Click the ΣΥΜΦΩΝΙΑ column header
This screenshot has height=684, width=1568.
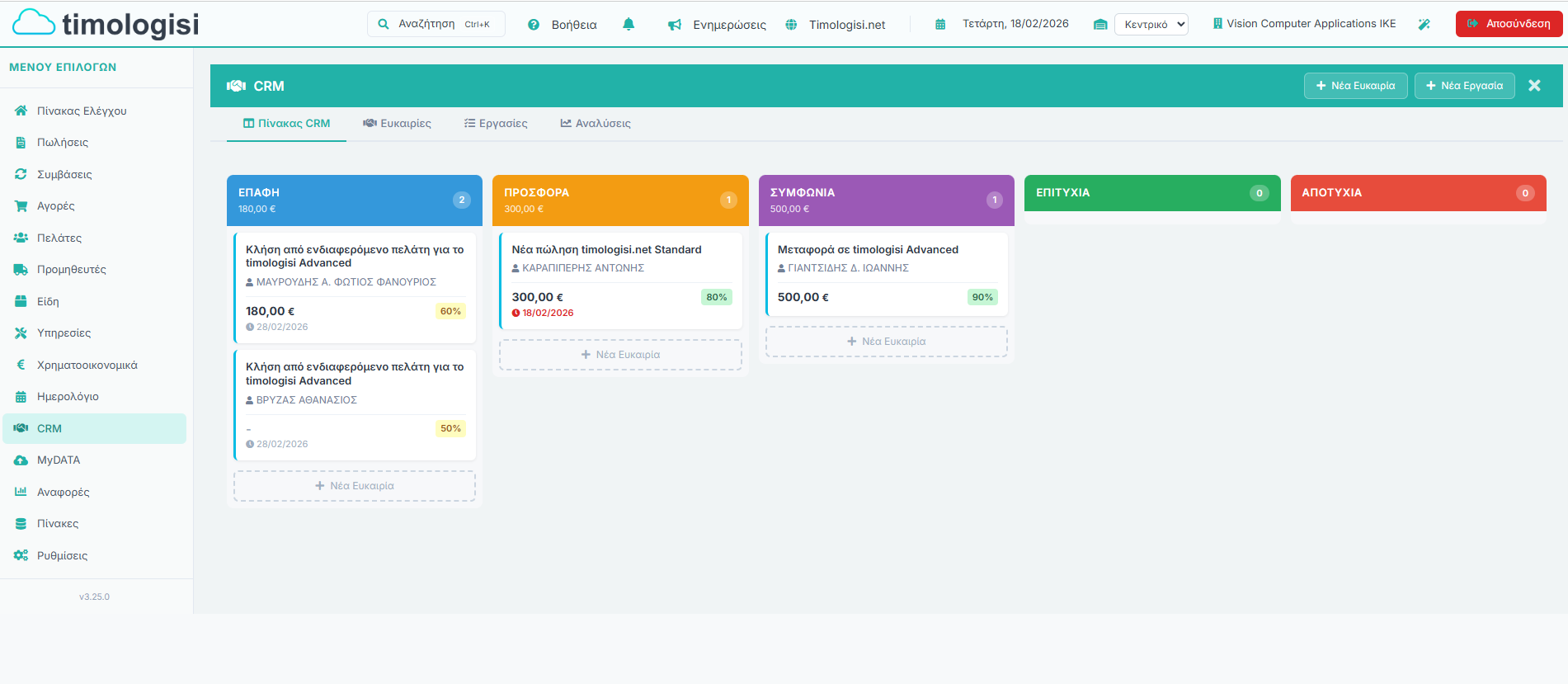point(887,200)
